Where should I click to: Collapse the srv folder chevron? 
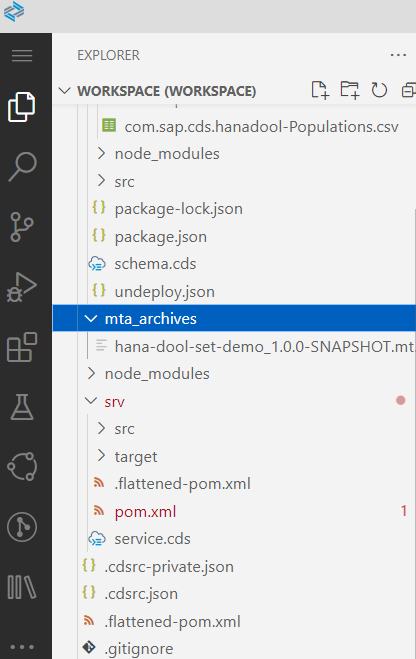pos(91,401)
